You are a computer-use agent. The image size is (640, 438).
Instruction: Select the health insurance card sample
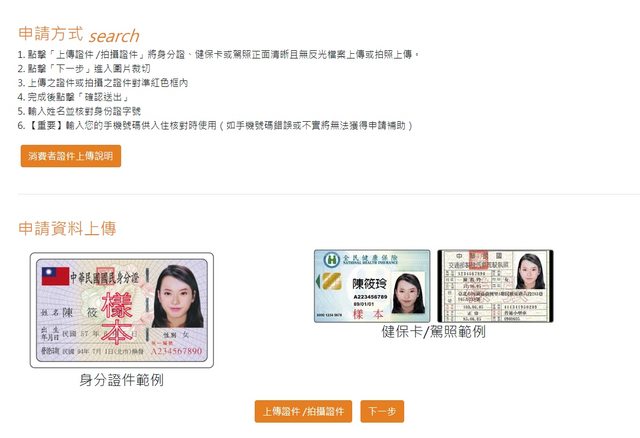[x=372, y=286]
